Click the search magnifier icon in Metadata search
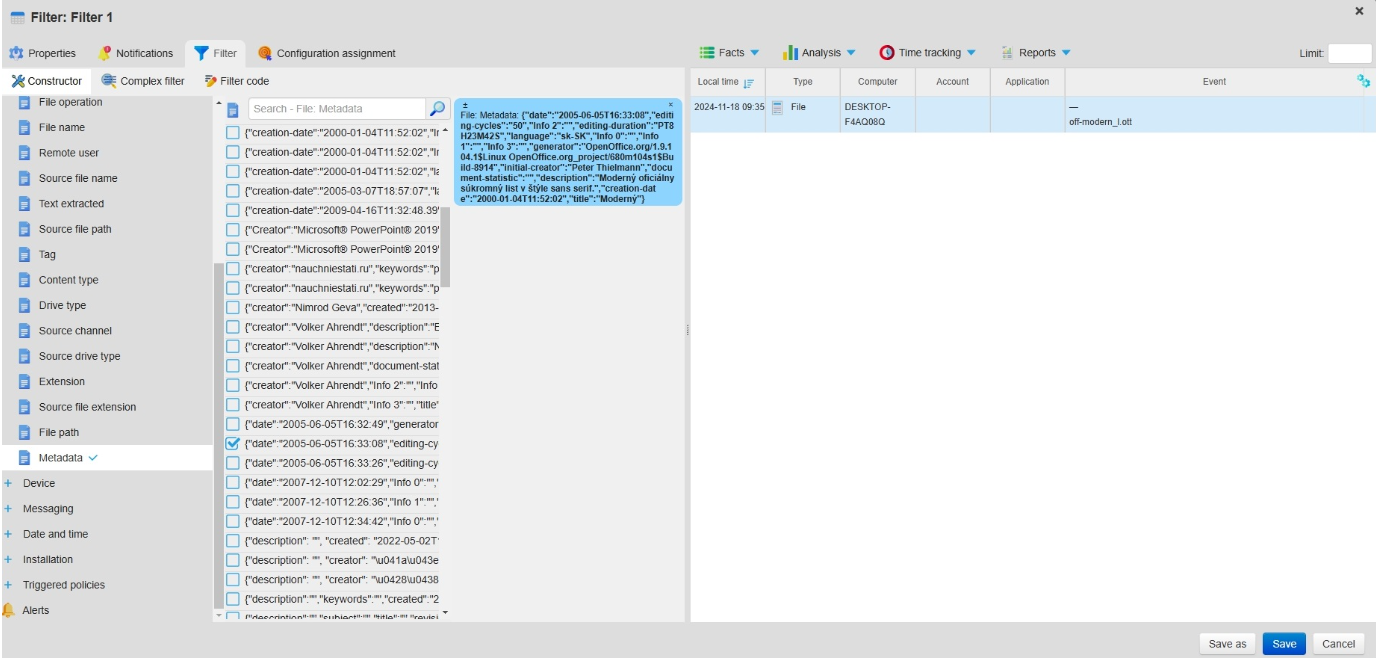 [437, 108]
